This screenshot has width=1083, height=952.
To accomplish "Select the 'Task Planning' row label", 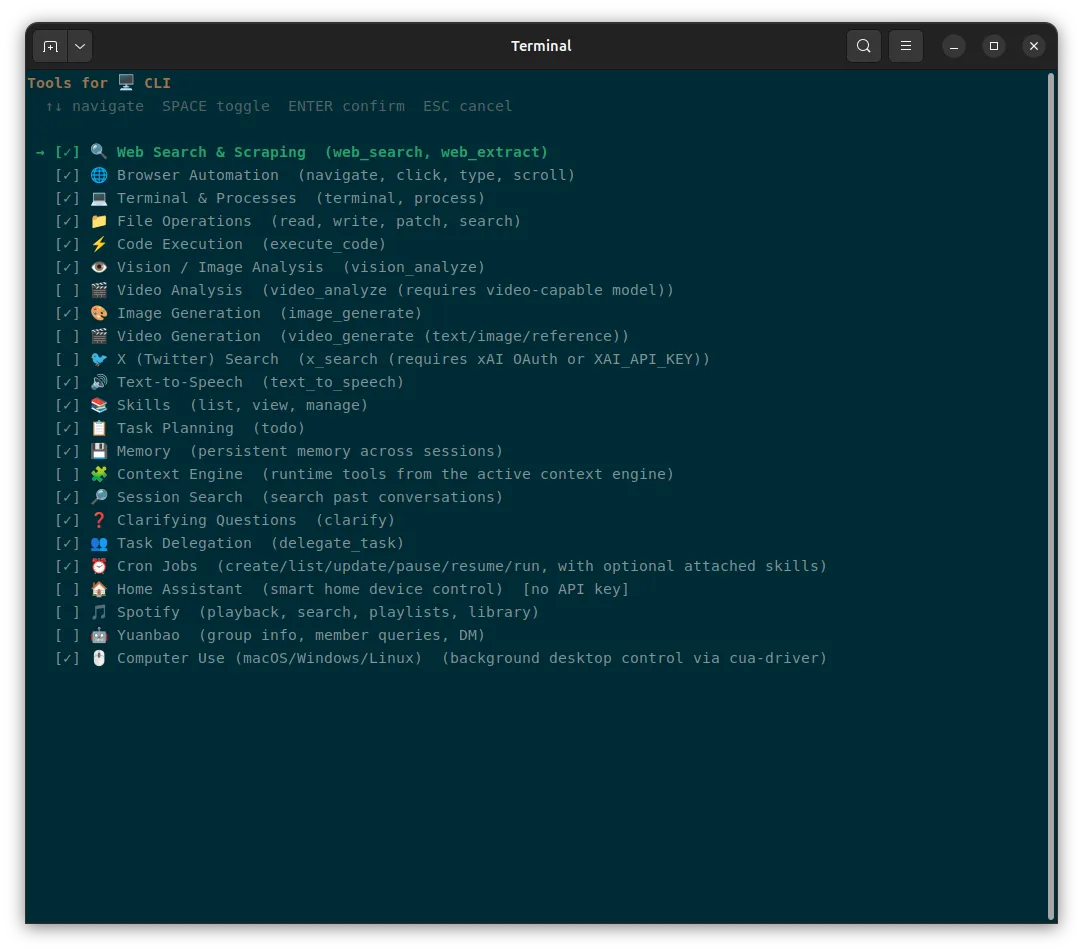I will (175, 428).
